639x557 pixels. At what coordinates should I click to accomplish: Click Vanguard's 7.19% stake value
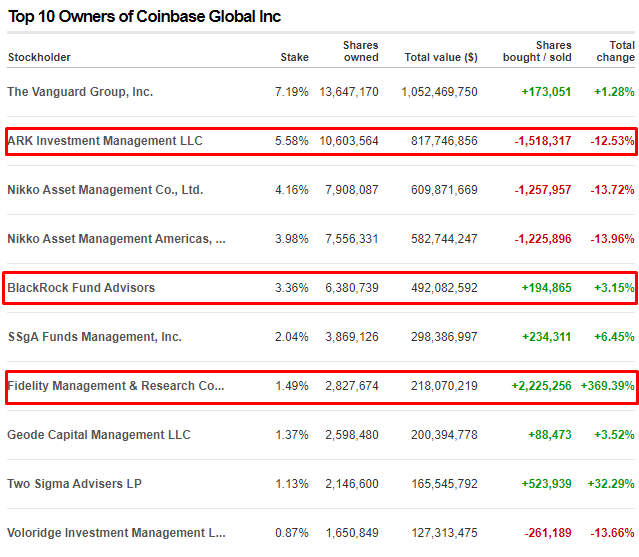click(x=291, y=92)
